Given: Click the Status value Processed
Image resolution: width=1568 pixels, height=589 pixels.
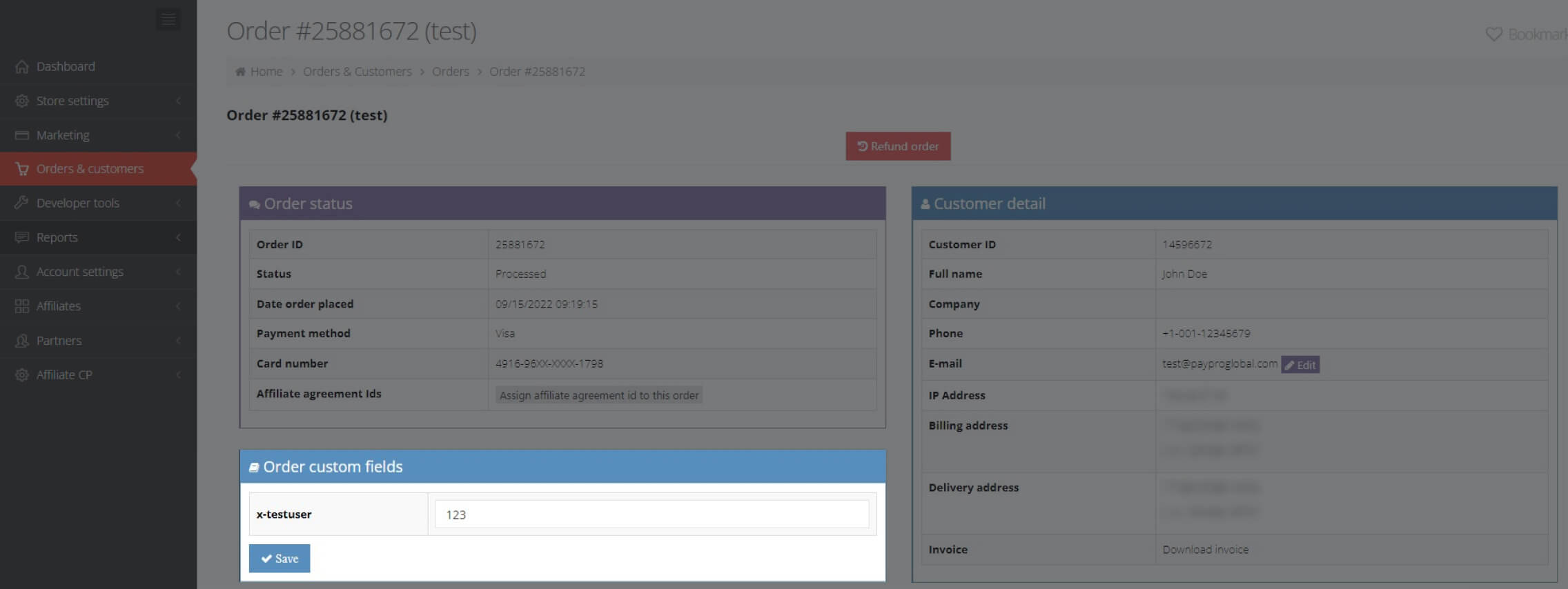Looking at the screenshot, I should coord(520,274).
